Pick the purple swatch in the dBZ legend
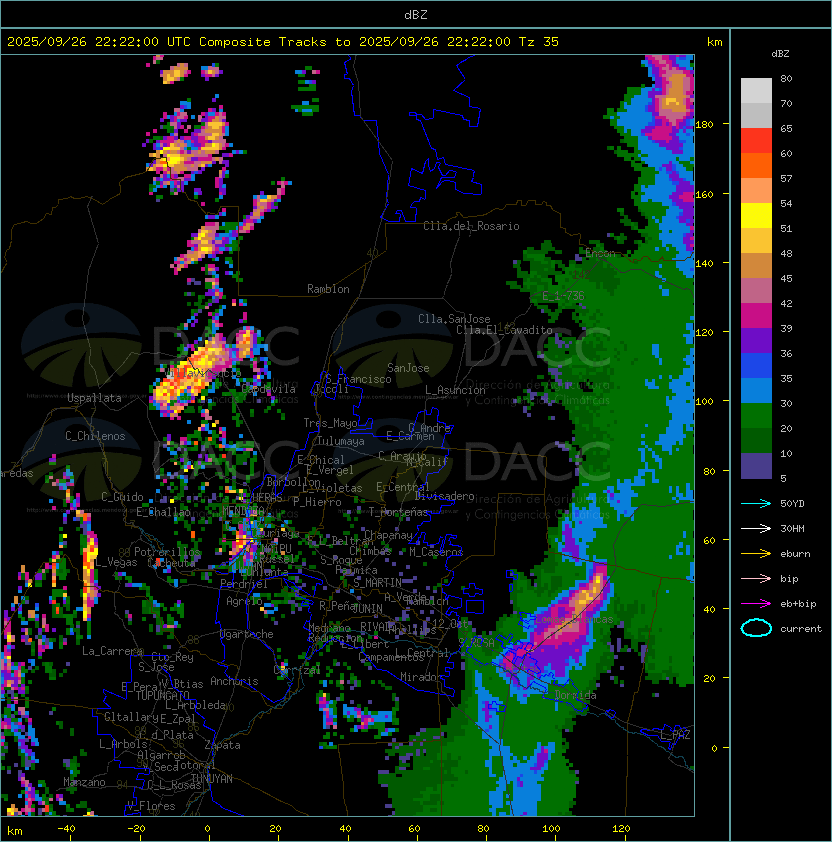 [x=756, y=341]
